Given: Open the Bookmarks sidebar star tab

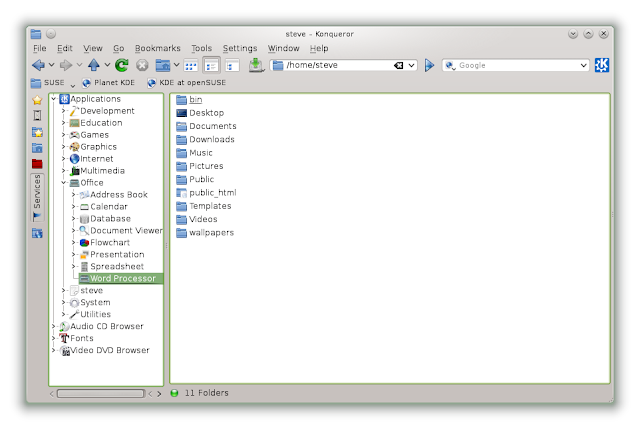Looking at the screenshot, I should 37,100.
